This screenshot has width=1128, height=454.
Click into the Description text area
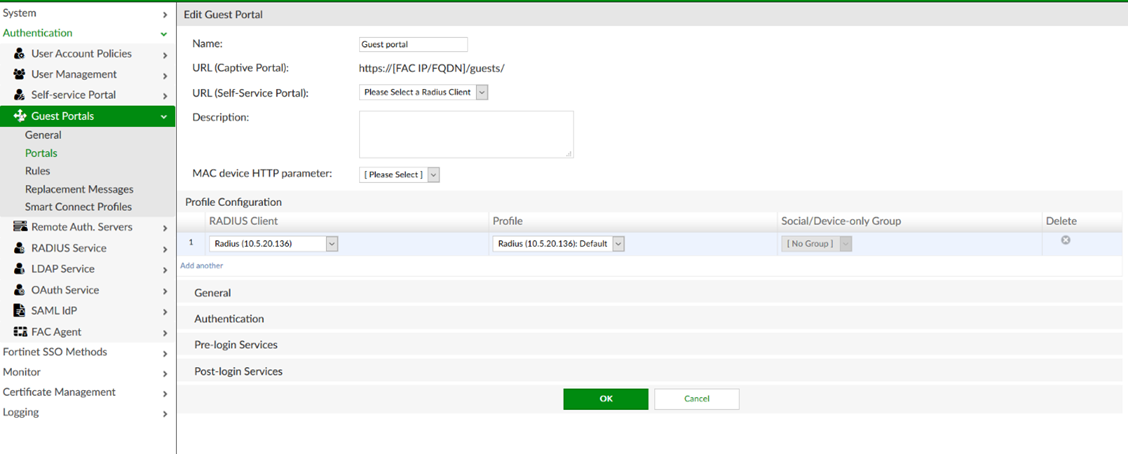click(x=466, y=134)
